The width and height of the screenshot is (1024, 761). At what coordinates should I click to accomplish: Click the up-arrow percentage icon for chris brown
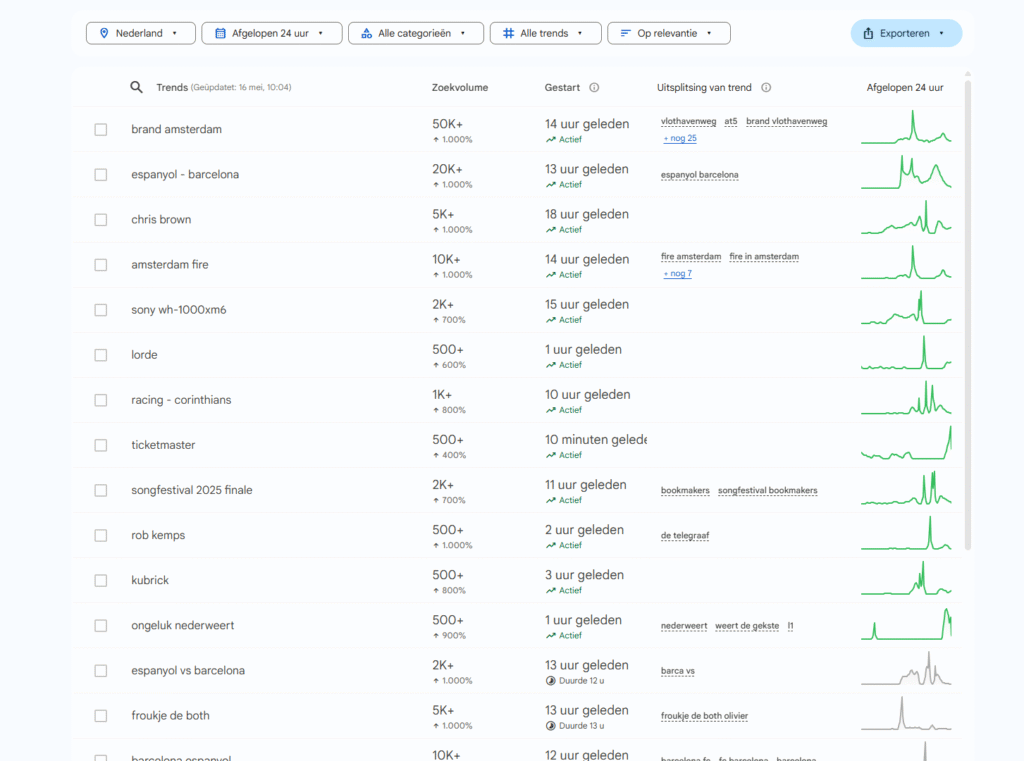tap(436, 230)
